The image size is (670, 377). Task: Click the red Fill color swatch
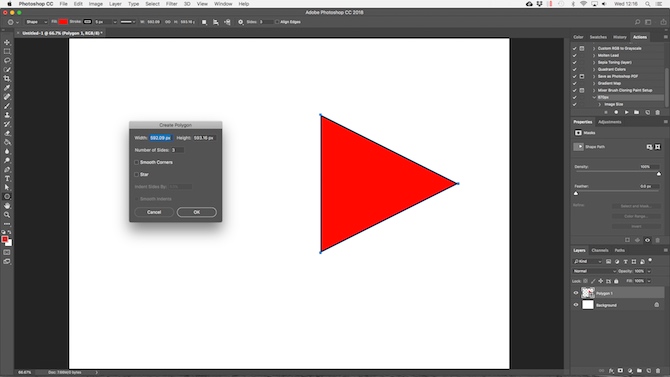[x=63, y=22]
